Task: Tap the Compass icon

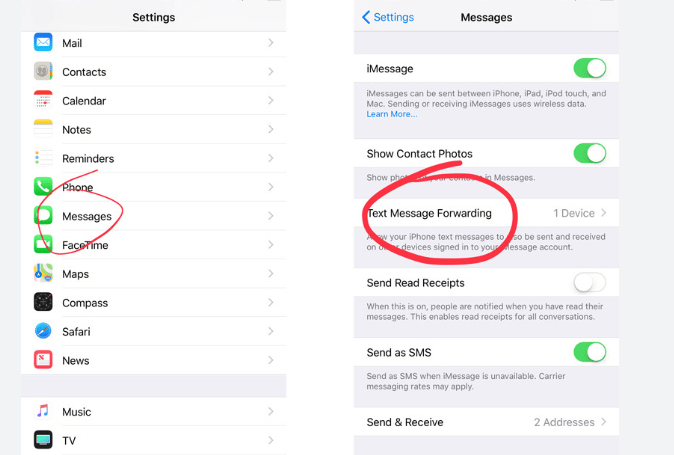Action: coord(43,303)
